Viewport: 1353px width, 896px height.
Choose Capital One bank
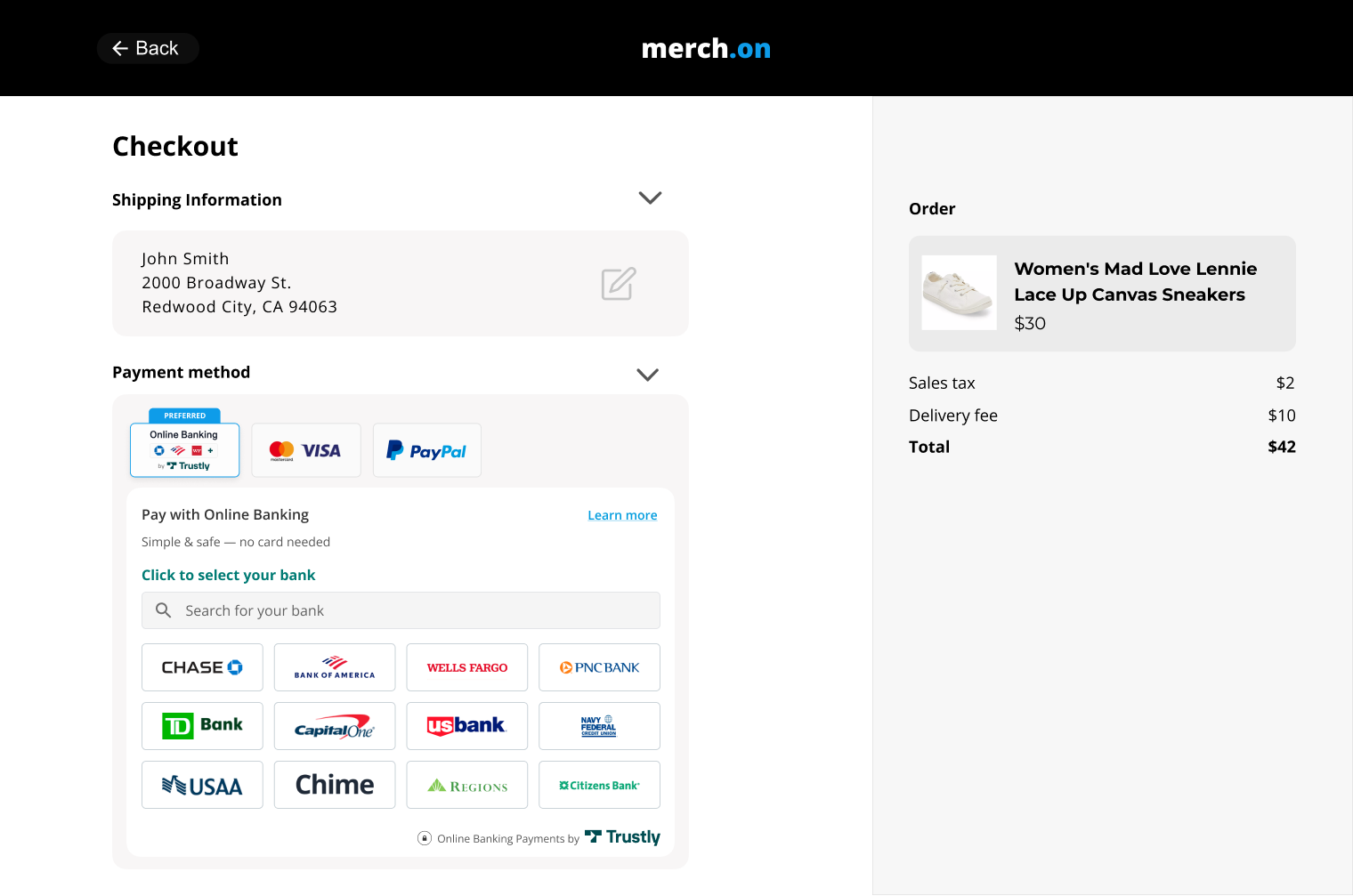coord(335,726)
